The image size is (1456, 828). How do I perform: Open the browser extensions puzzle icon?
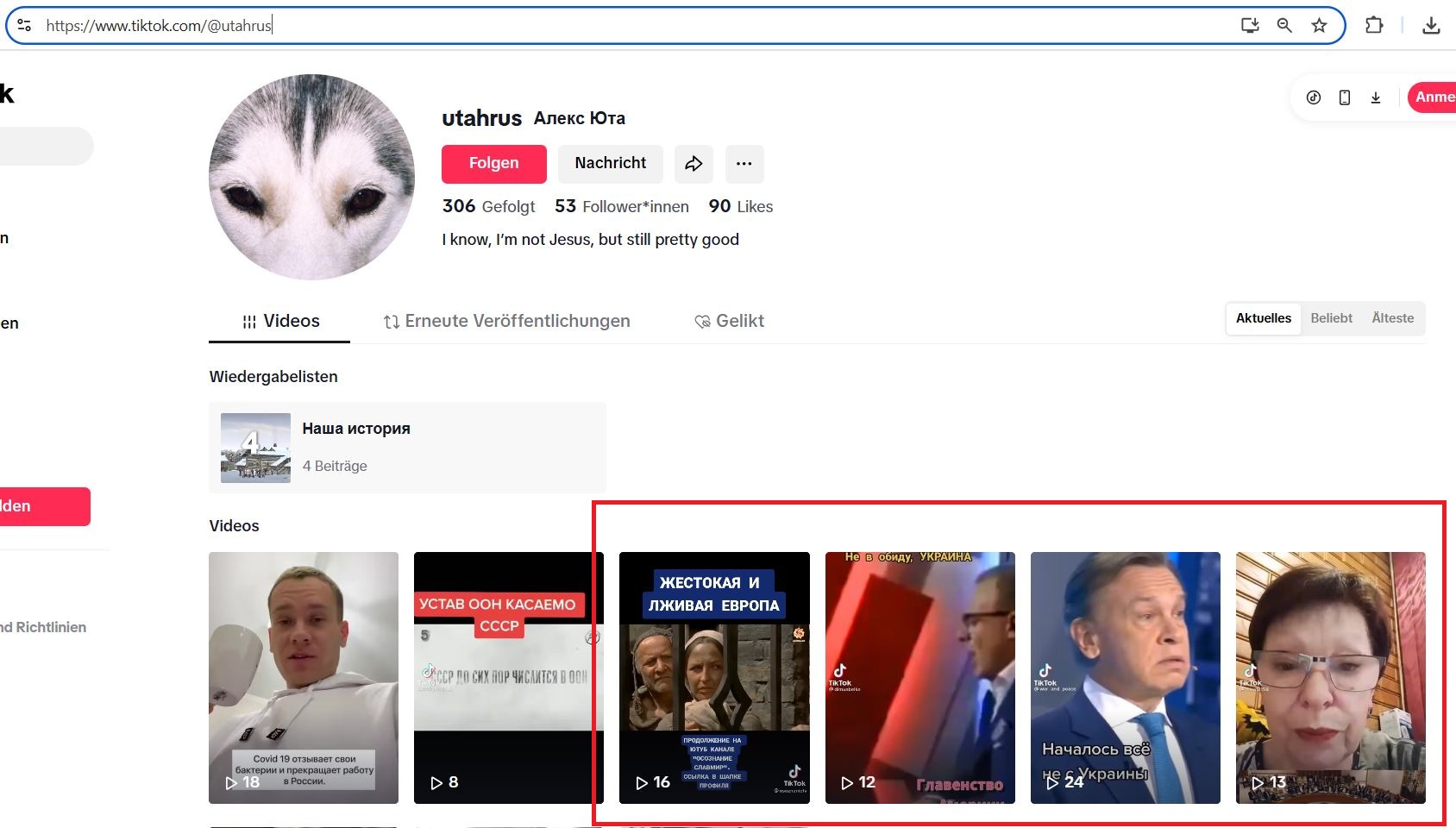[x=1374, y=25]
